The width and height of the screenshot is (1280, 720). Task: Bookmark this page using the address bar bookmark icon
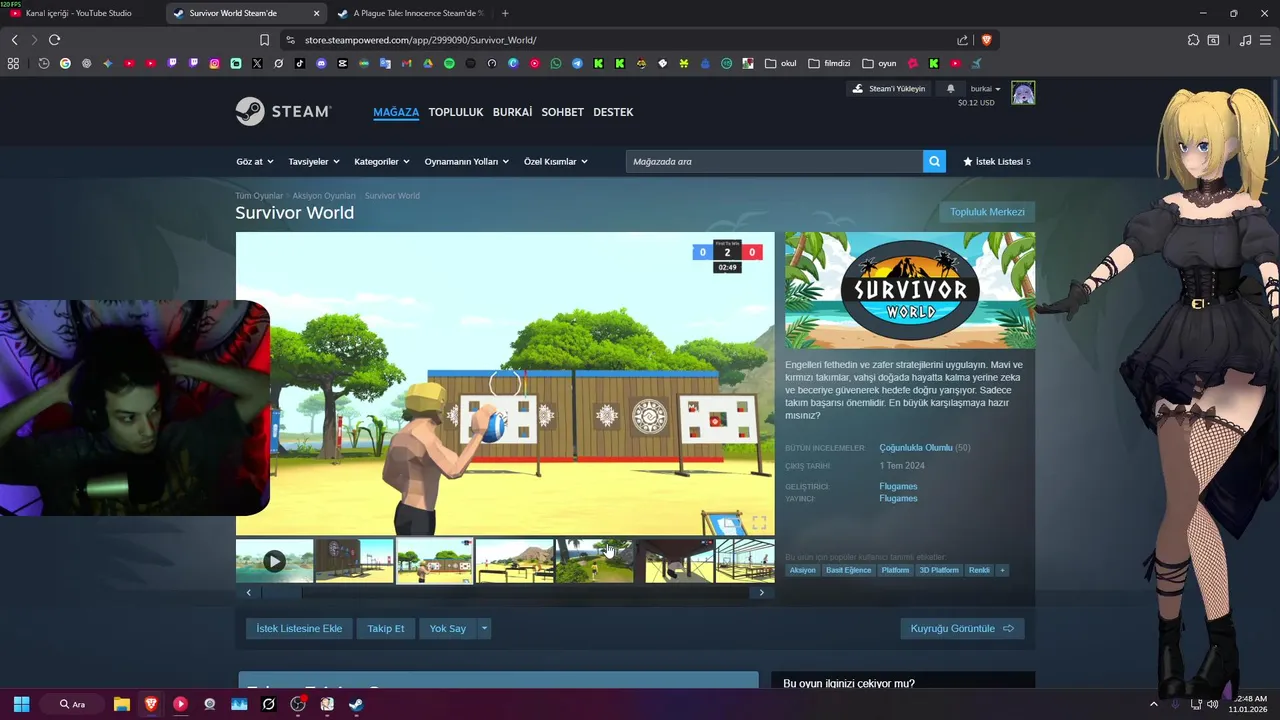click(264, 40)
